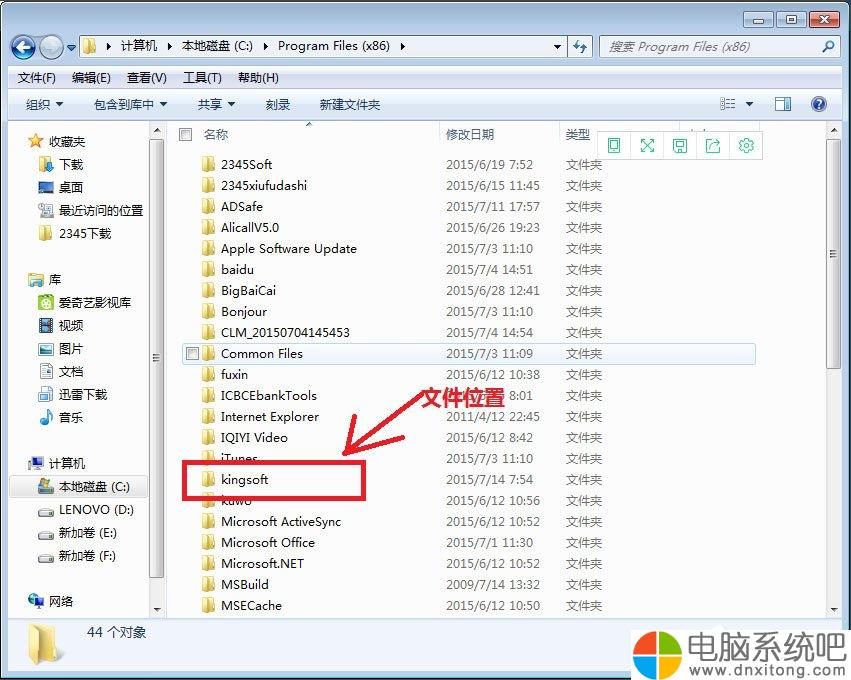Refresh the Program Files (x86) folder view
The image size is (851, 680).
pos(580,47)
